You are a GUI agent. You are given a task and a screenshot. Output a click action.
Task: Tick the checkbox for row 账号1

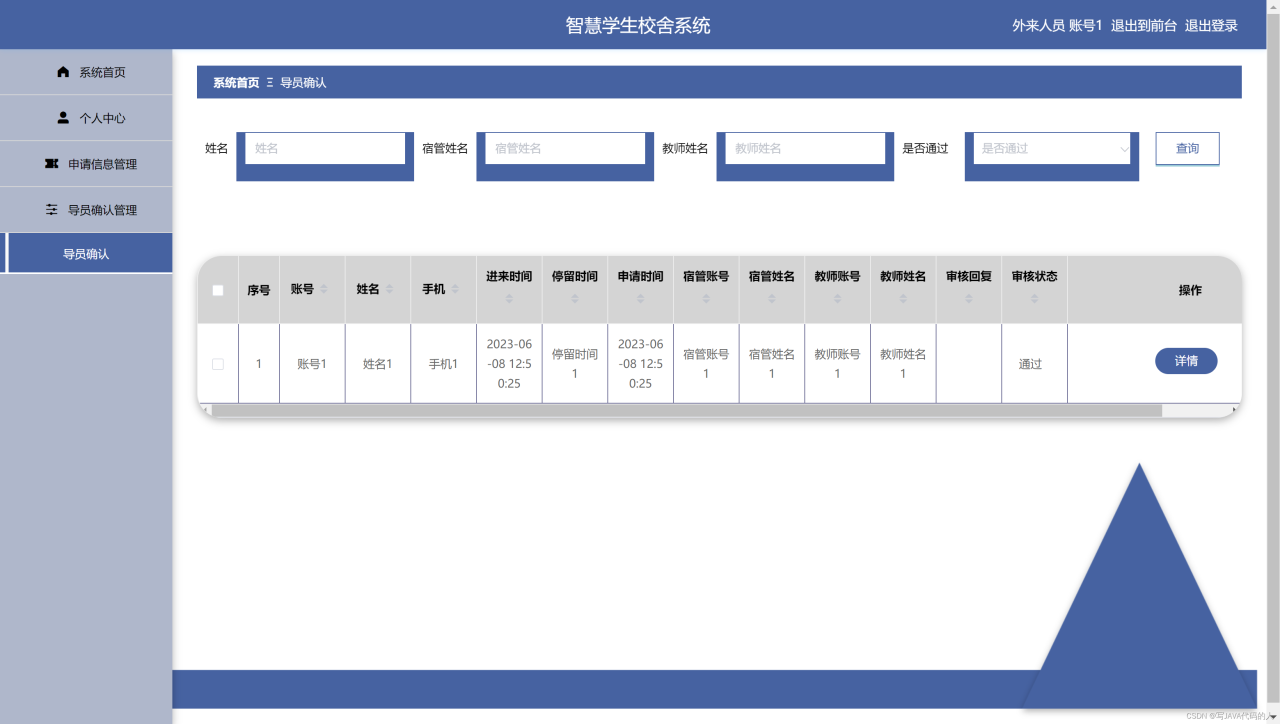pyautogui.click(x=218, y=364)
